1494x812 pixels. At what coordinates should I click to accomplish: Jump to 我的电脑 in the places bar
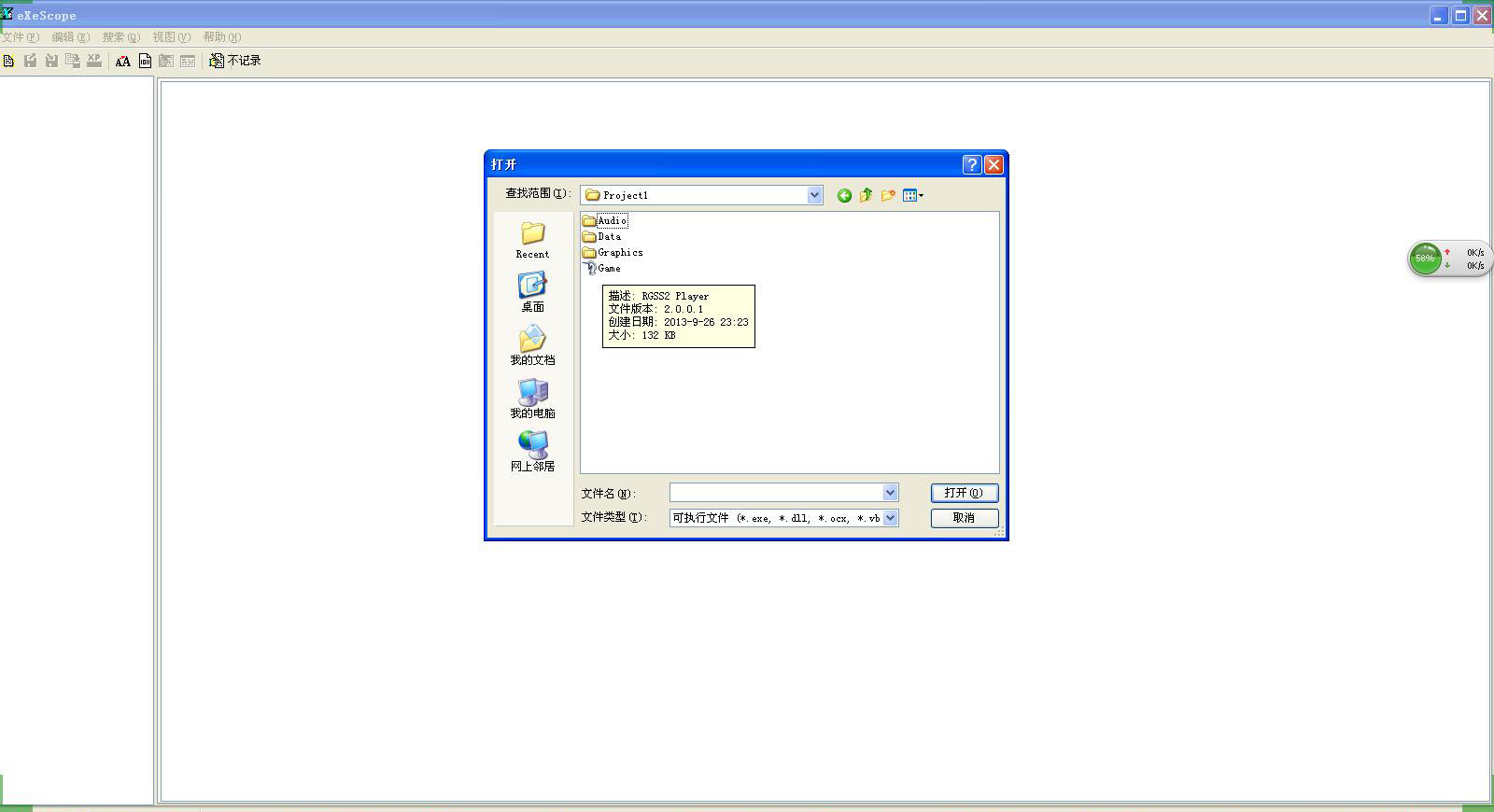(532, 399)
